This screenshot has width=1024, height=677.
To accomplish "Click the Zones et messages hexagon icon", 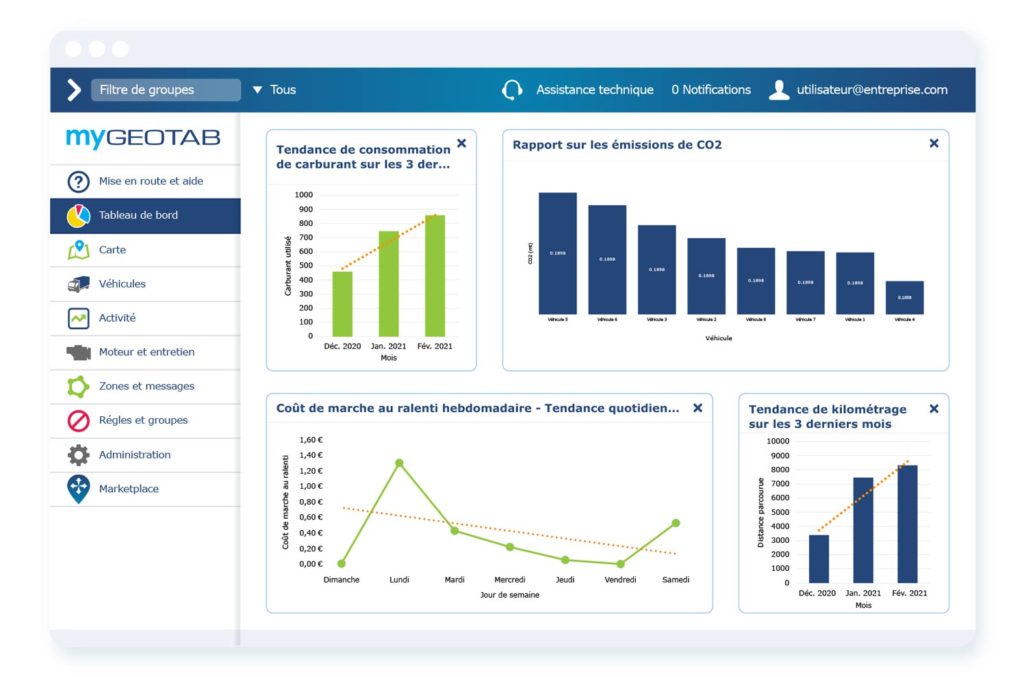I will click(x=78, y=386).
